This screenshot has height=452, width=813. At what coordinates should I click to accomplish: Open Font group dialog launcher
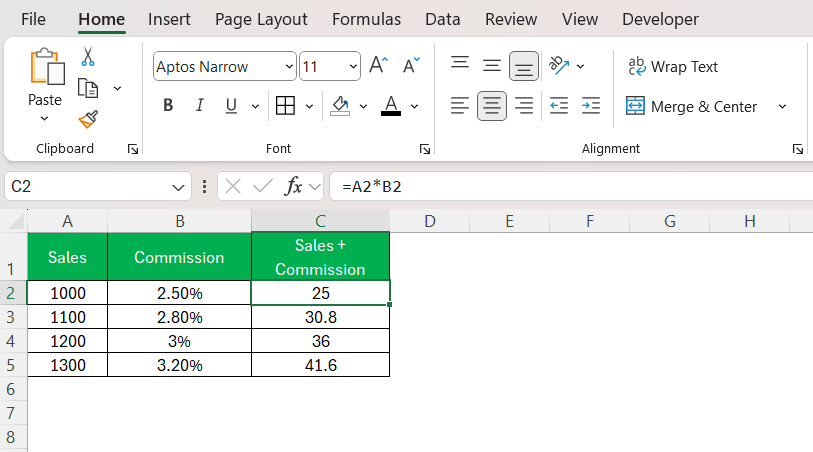coord(425,149)
